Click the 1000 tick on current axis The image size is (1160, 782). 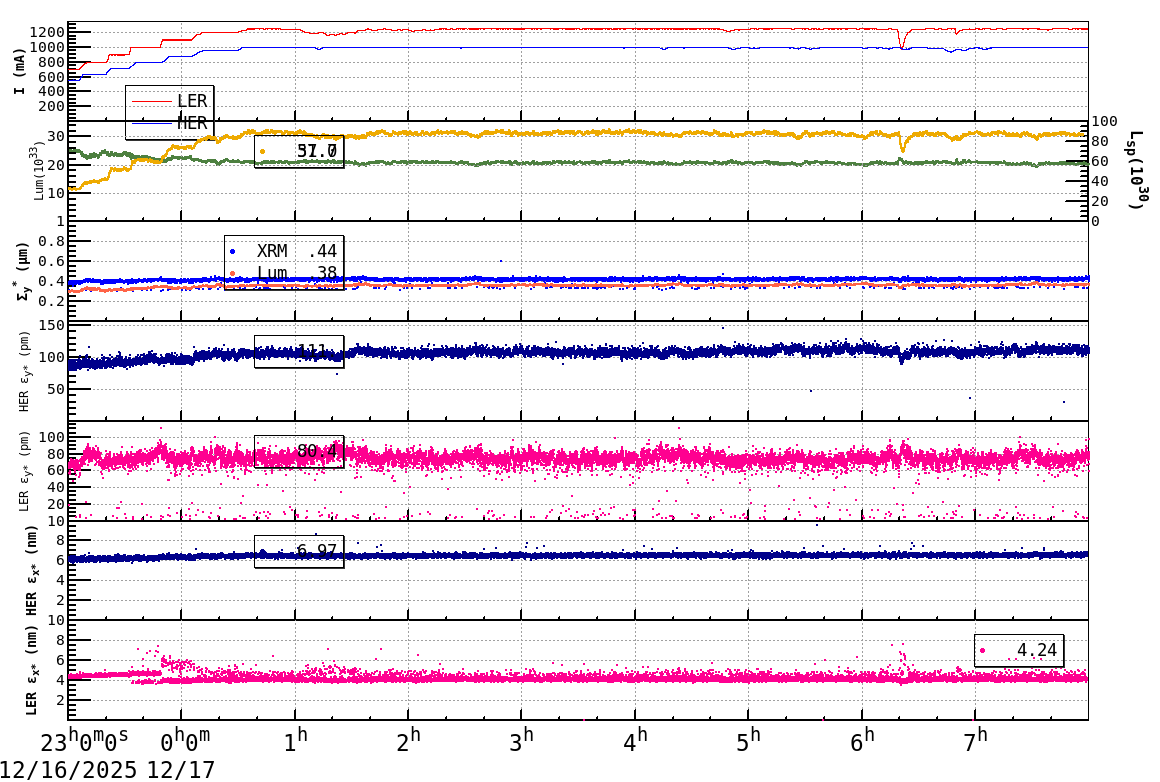point(47,47)
